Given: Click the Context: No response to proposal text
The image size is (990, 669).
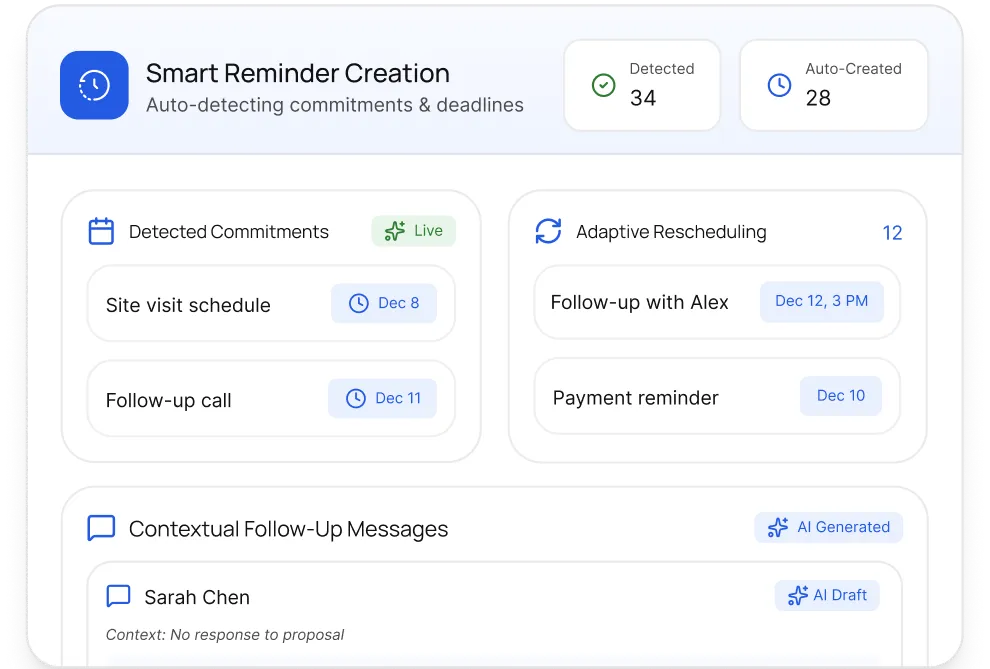Looking at the screenshot, I should [225, 634].
